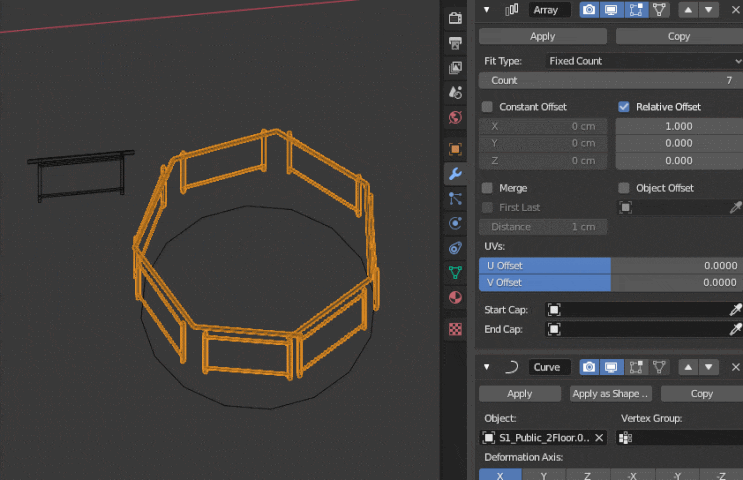Screen dimensions: 743x480
Task: Remove the Curve modifier
Action: [x=735, y=367]
